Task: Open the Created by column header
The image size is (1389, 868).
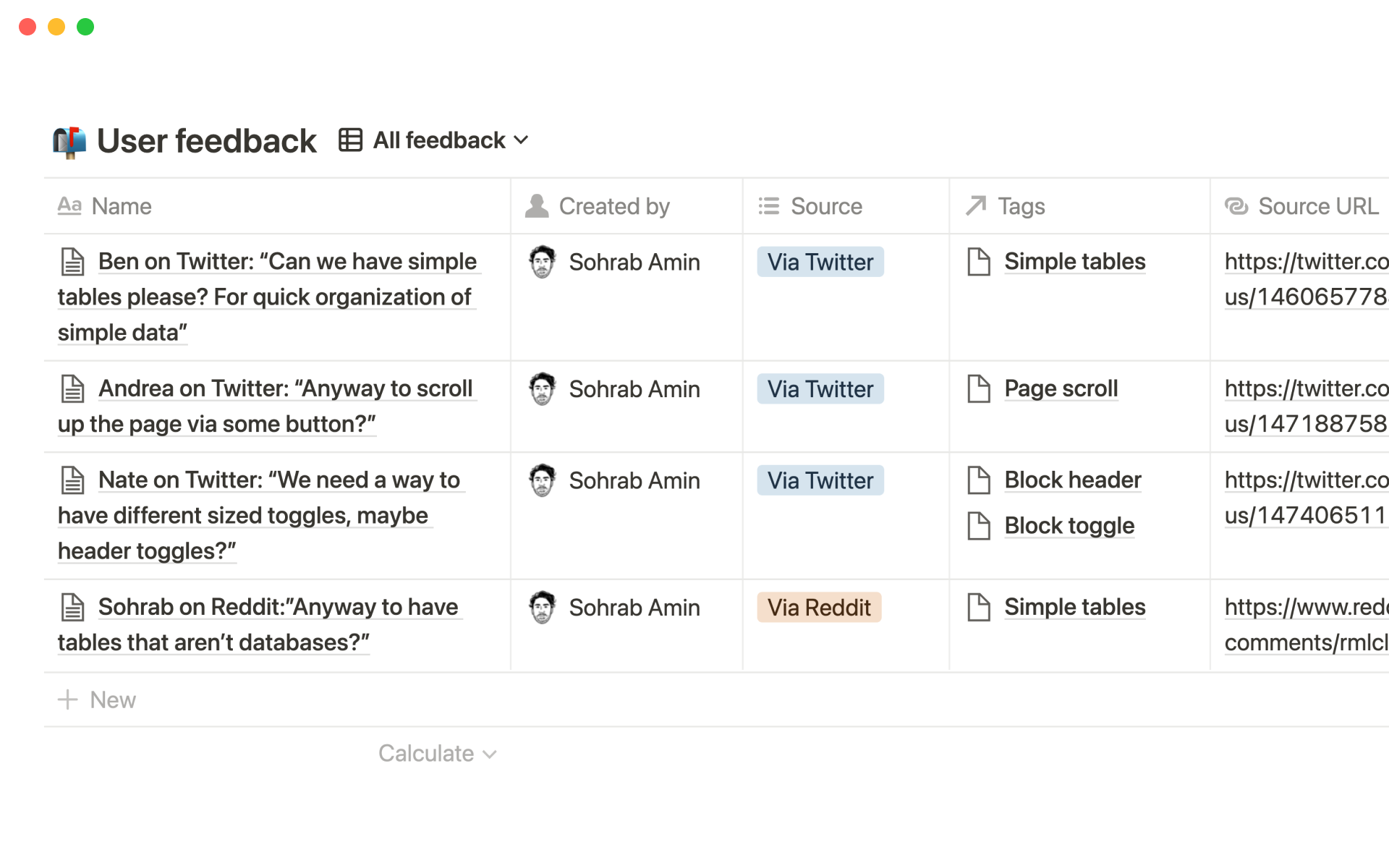Action: (613, 206)
